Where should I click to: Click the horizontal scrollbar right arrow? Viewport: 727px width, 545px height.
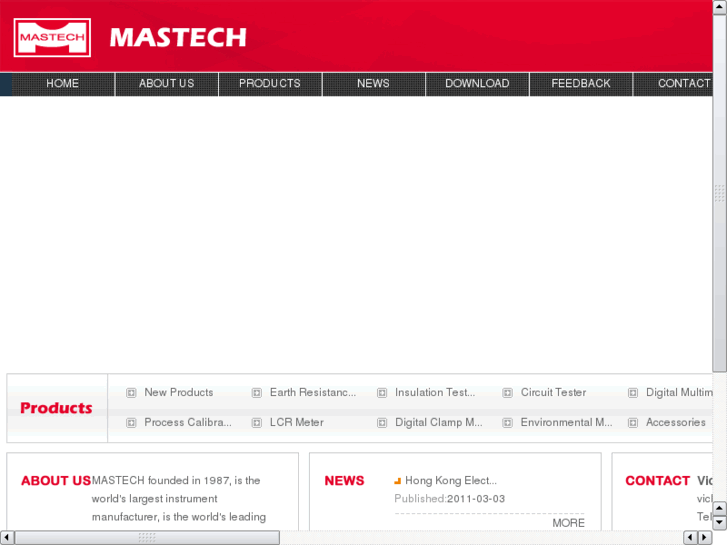705,538
